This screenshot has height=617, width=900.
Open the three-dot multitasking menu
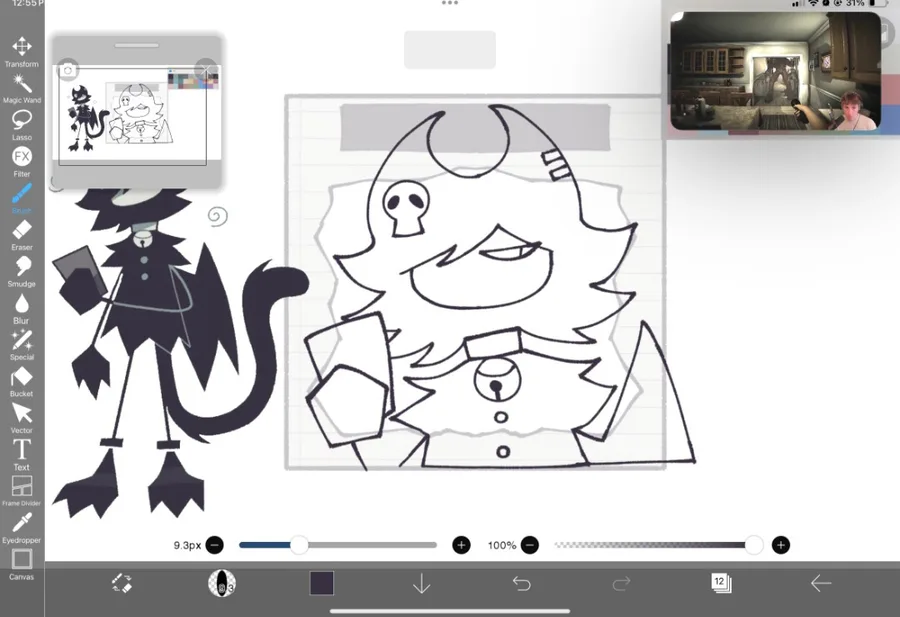[450, 3]
